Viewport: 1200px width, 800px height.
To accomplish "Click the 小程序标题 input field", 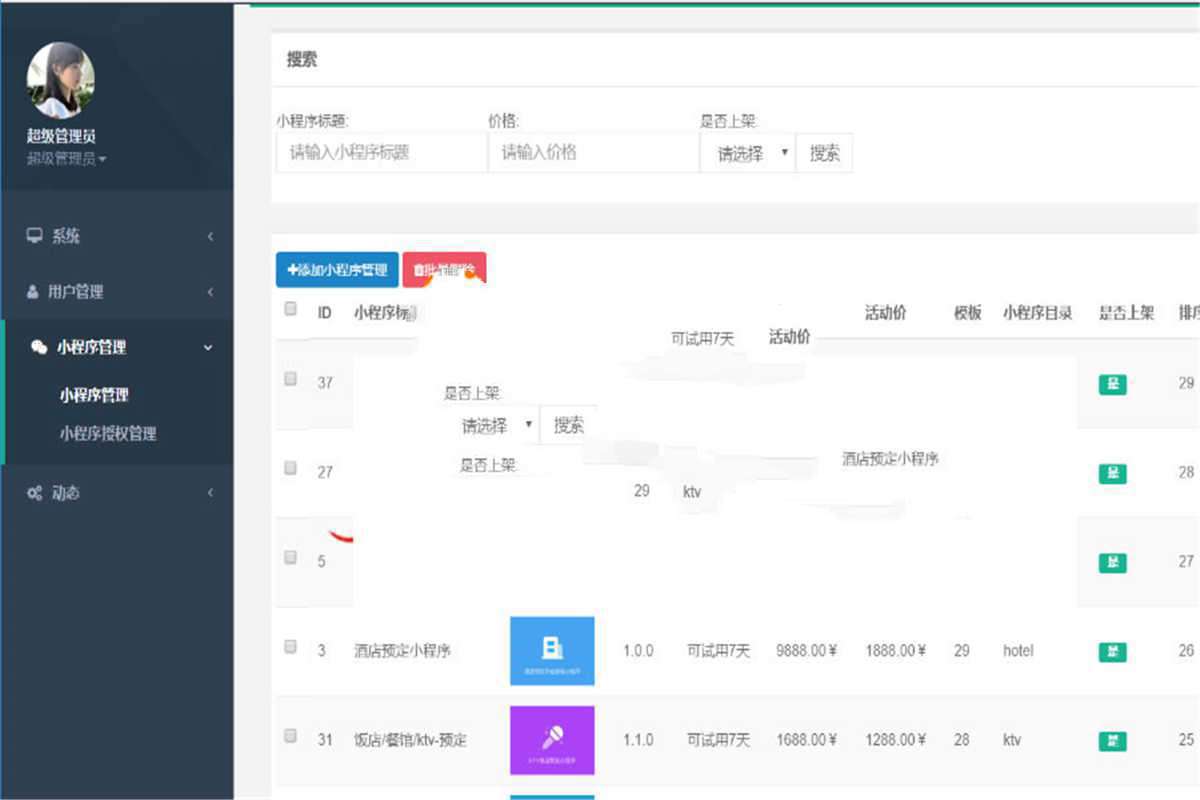I will 381,153.
